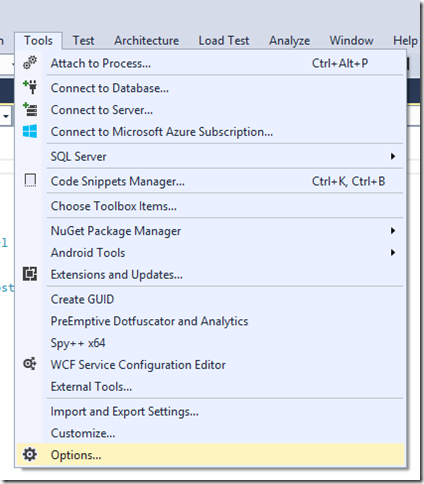Choose Attach to Process menu entry

210,63
